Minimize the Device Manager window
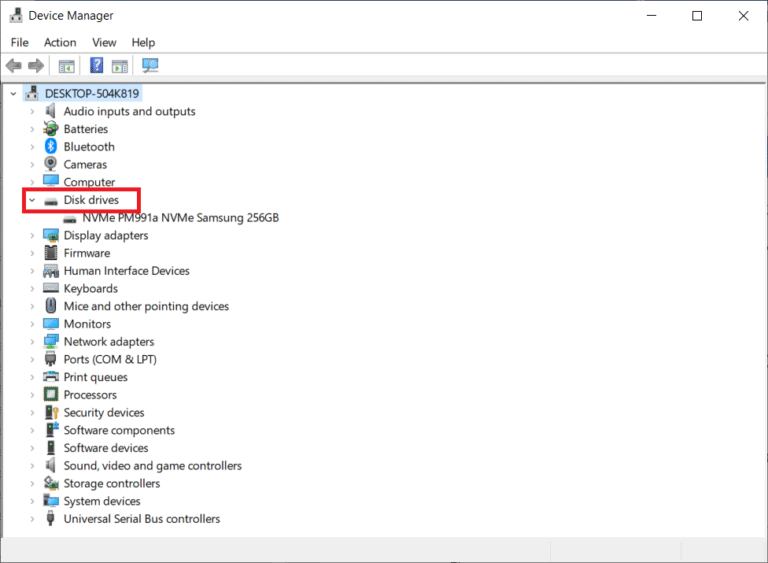Viewport: 768px width, 563px height. 651,16
